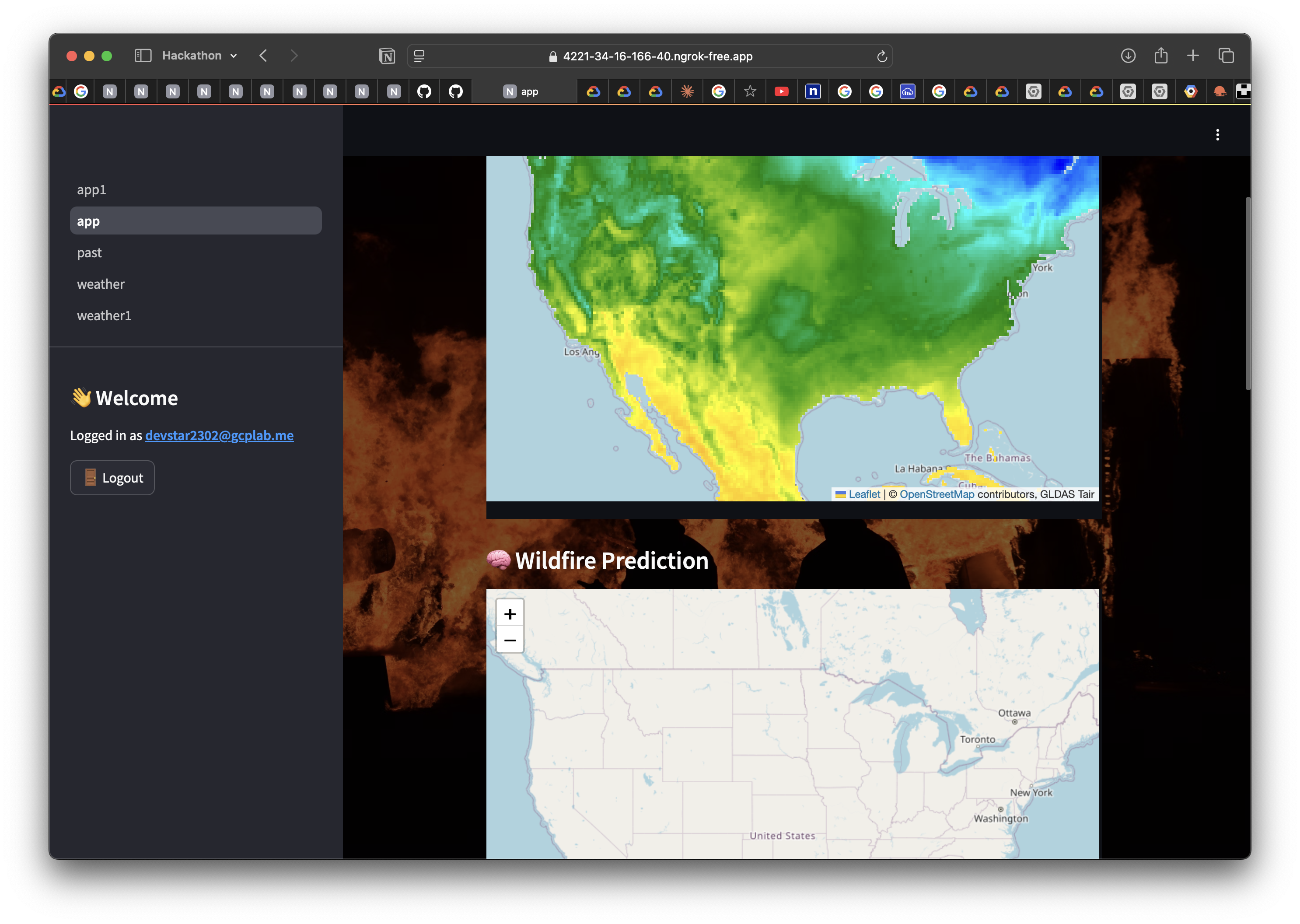Go back with the back arrow
The image size is (1300, 924).
tap(263, 56)
